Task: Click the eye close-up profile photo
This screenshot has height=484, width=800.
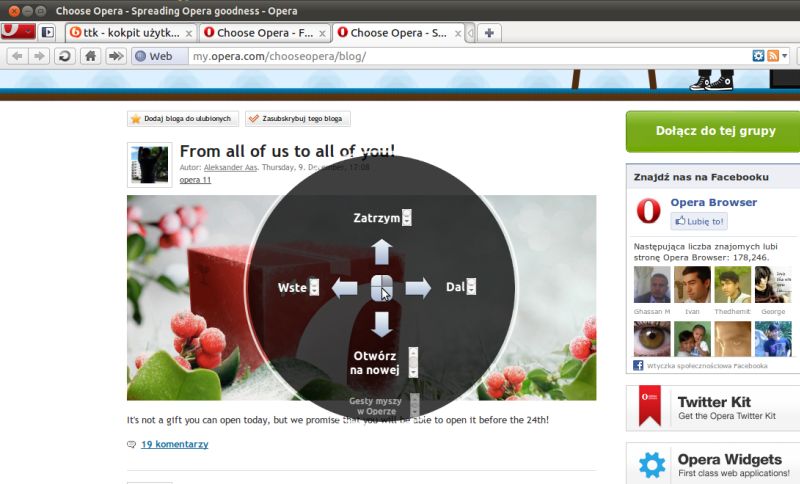Action: pos(652,339)
